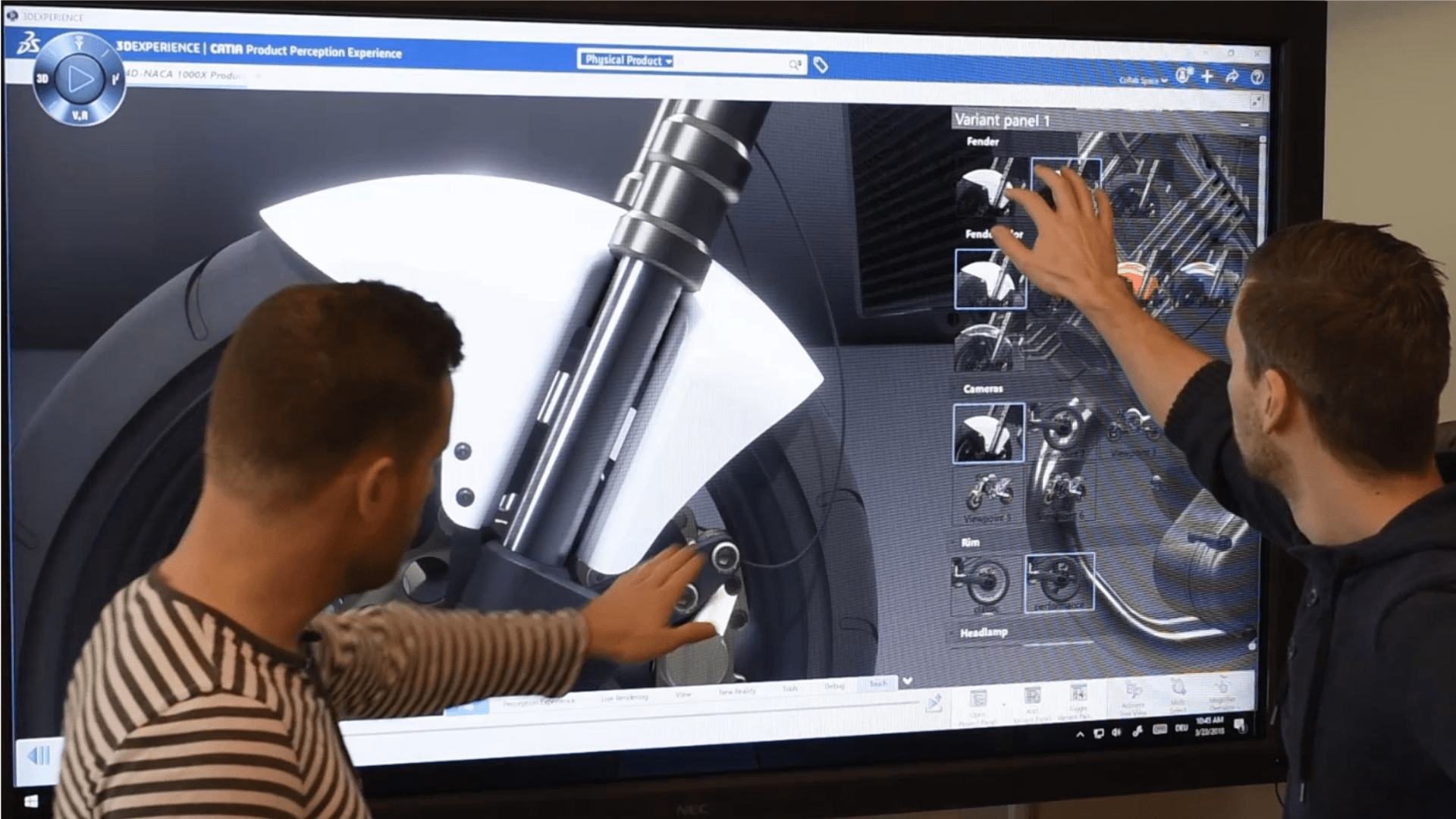
Task: Select the 3D quadrant of the compass
Action: click(x=43, y=78)
